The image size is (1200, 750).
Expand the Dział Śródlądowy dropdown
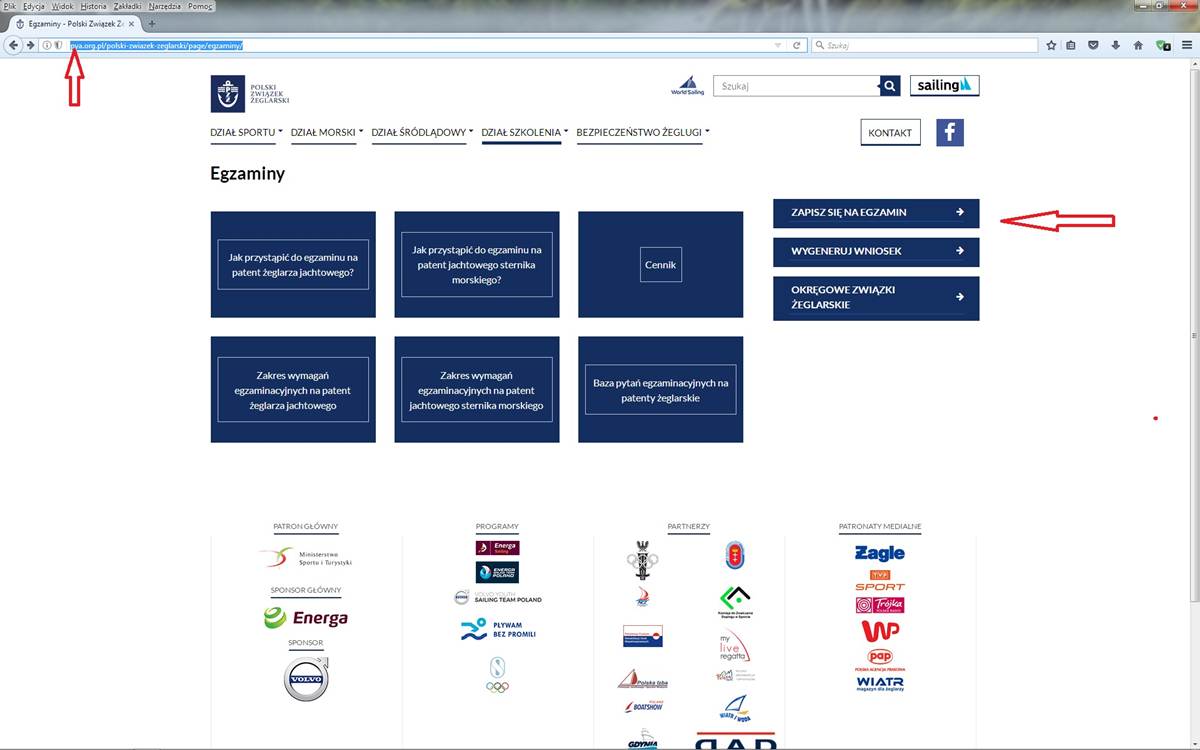pyautogui.click(x=422, y=132)
